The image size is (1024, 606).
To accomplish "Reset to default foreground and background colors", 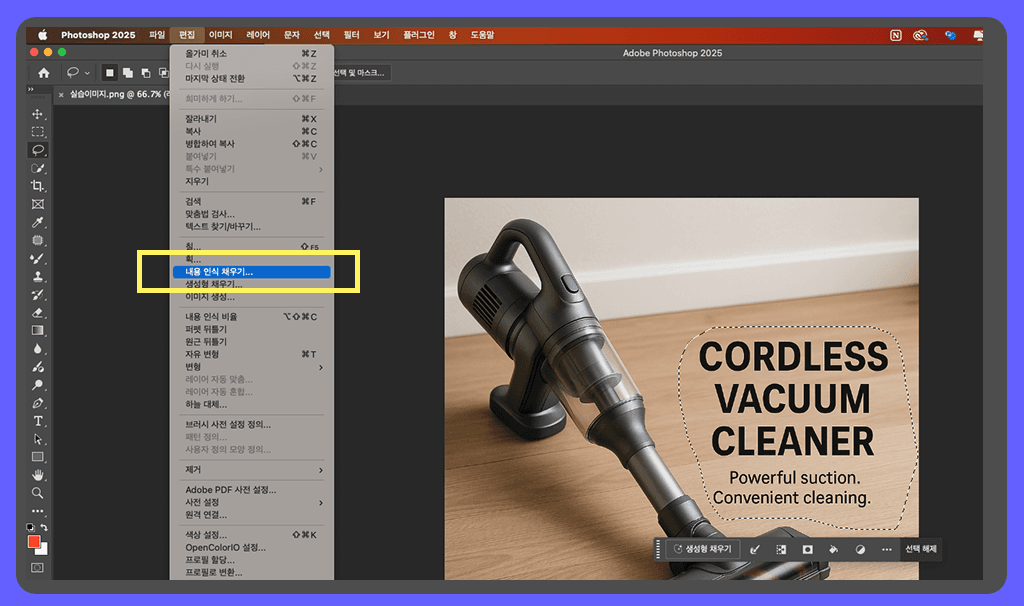I will (x=30, y=527).
